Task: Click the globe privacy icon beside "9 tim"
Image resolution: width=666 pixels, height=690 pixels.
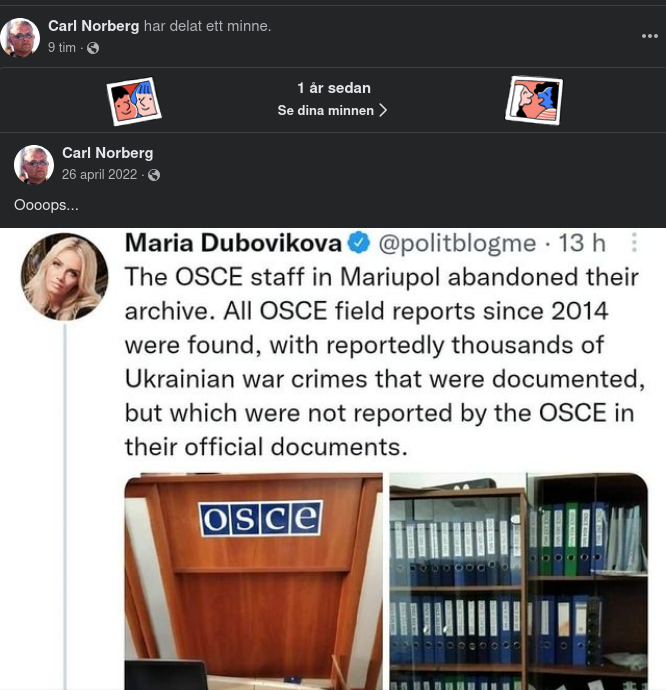Action: coord(93,48)
